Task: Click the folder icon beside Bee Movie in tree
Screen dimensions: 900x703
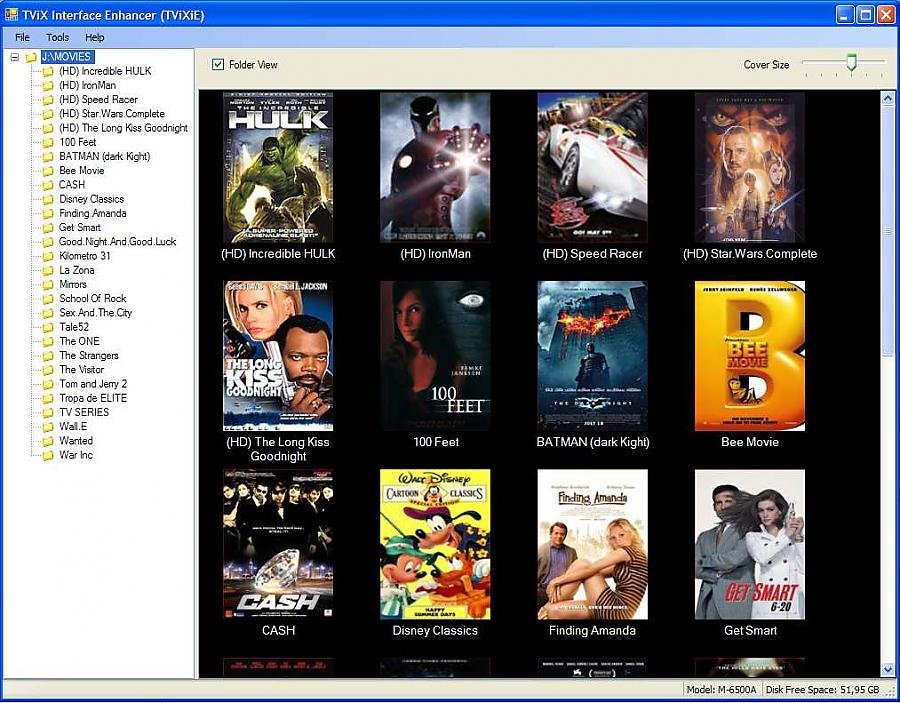Action: 48,170
